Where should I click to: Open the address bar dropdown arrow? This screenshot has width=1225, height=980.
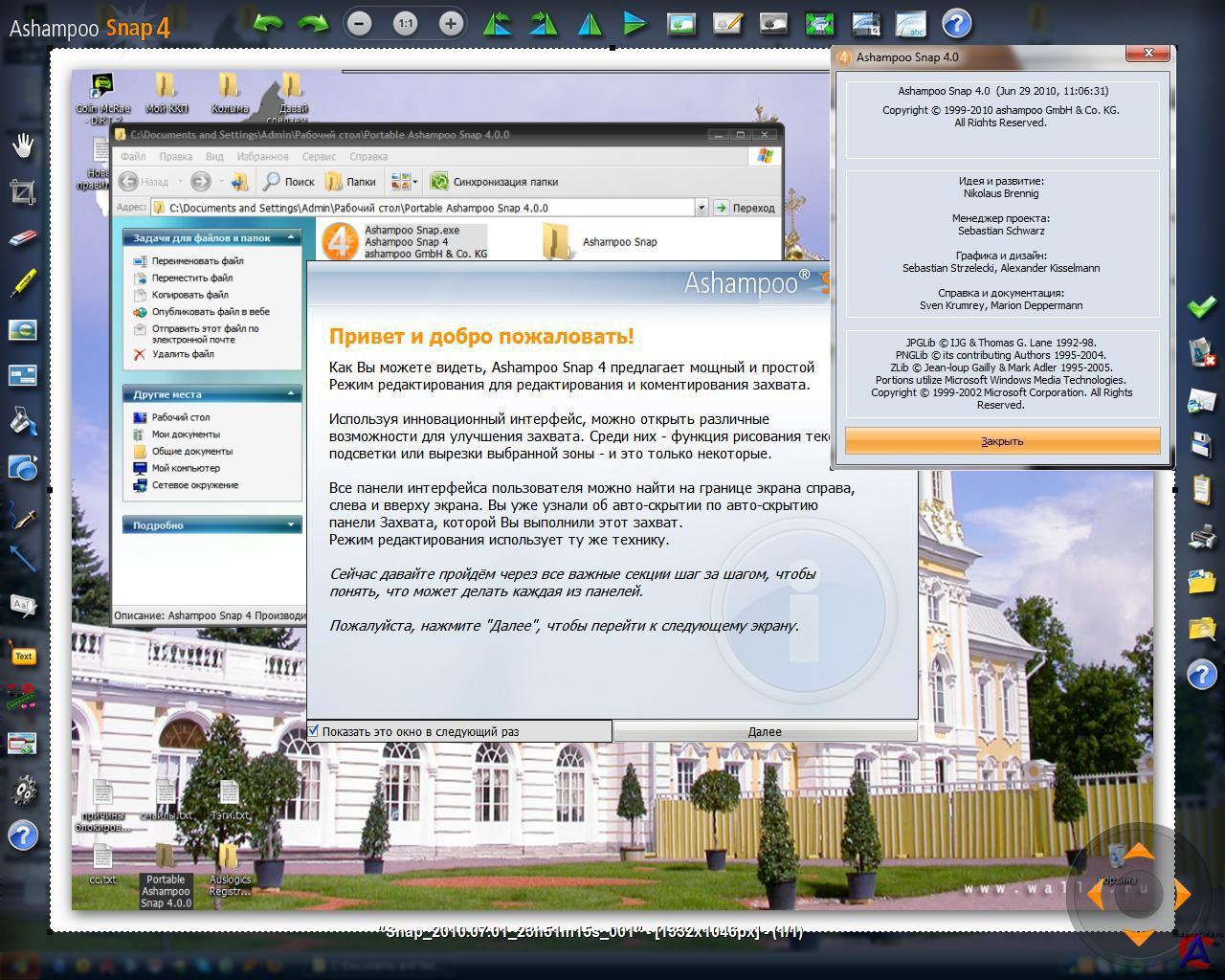[701, 208]
